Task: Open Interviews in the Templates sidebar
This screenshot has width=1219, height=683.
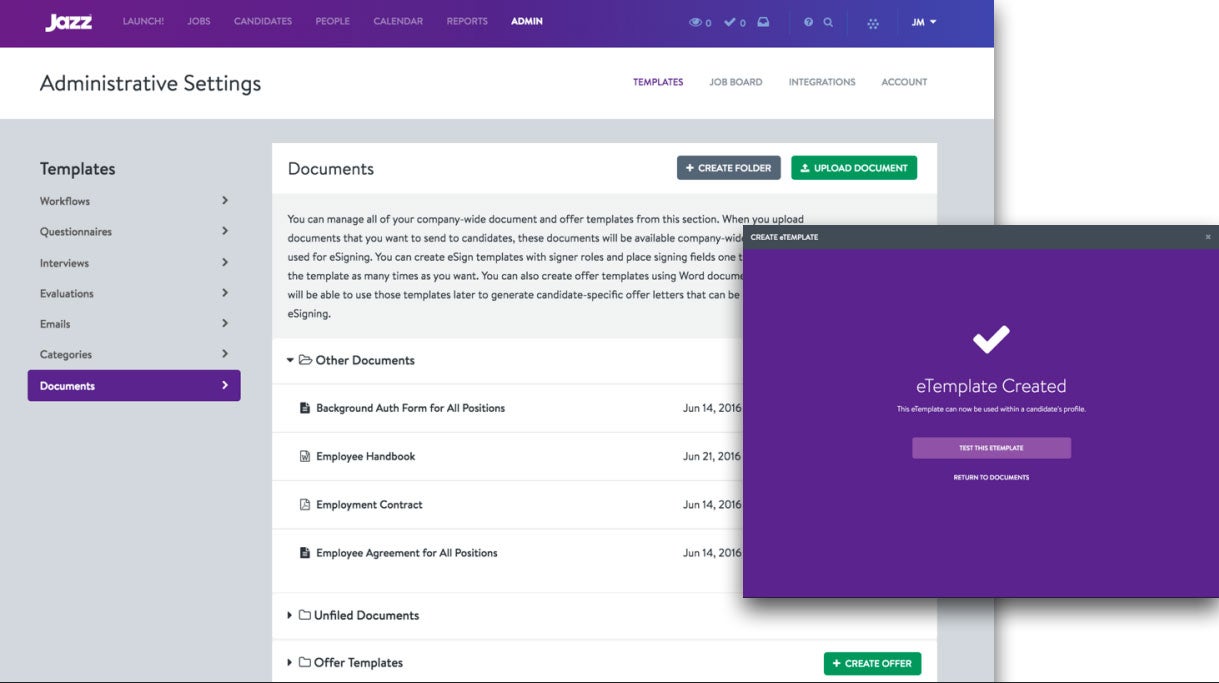Action: [x=134, y=263]
